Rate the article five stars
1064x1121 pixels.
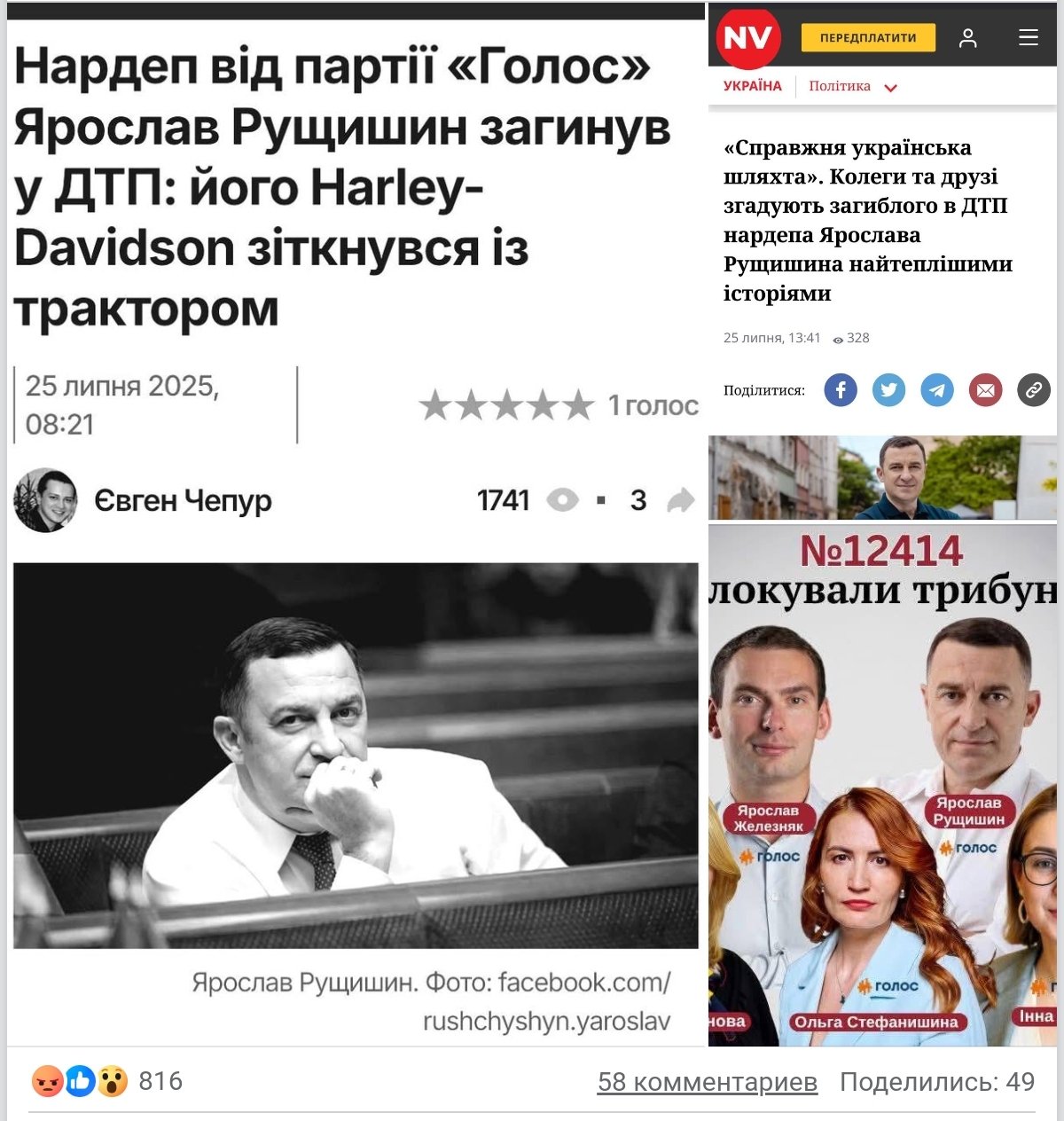pos(578,405)
